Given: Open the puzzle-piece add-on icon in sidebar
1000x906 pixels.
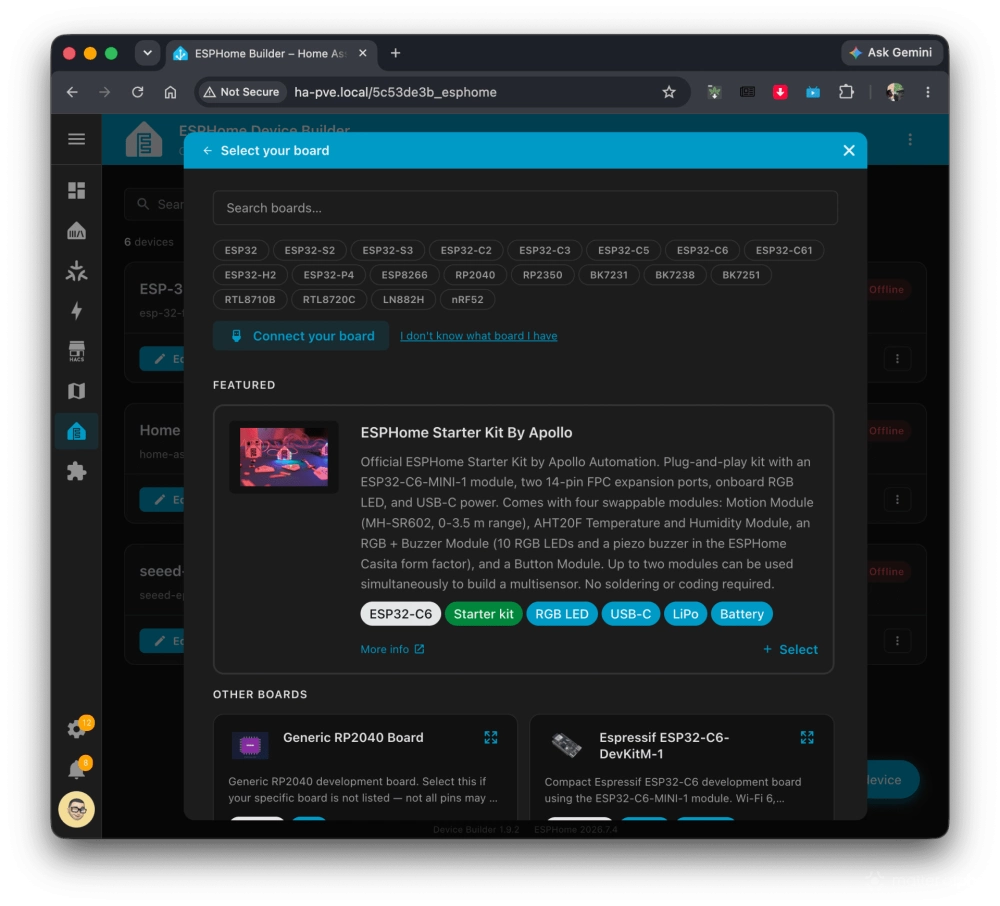Looking at the screenshot, I should tap(77, 472).
